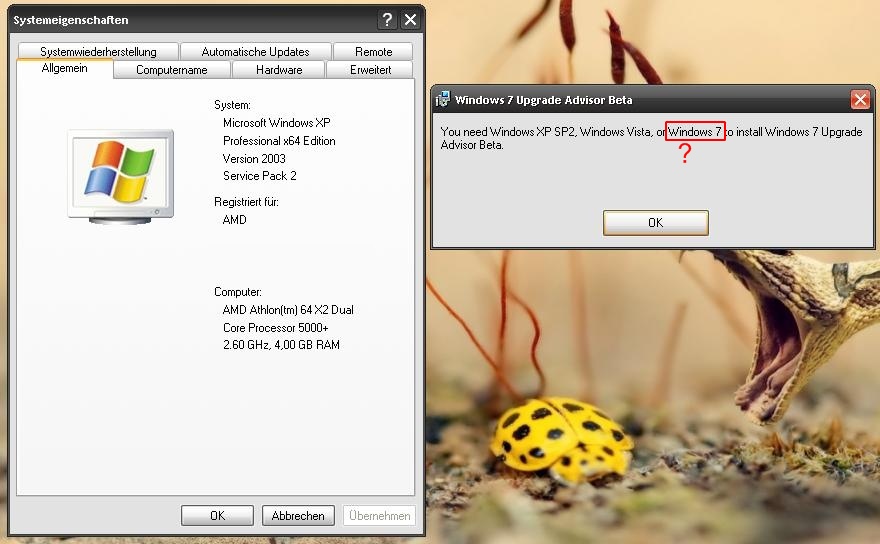Open the Systemwiederherstellung tab

pyautogui.click(x=98, y=52)
